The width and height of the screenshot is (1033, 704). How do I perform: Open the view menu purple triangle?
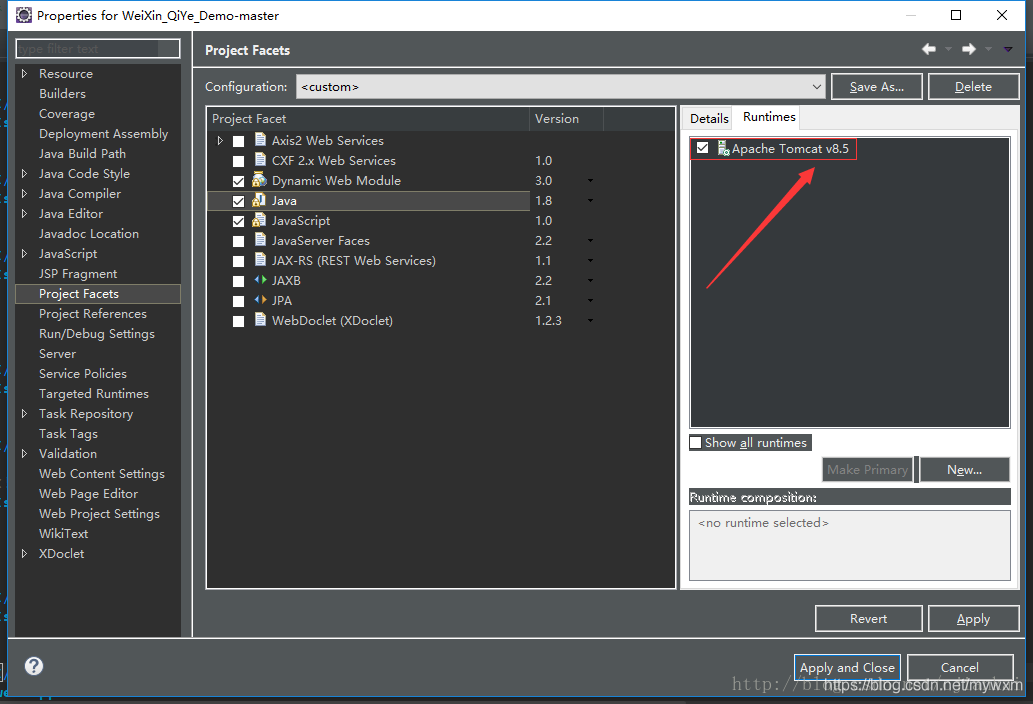tap(1008, 49)
